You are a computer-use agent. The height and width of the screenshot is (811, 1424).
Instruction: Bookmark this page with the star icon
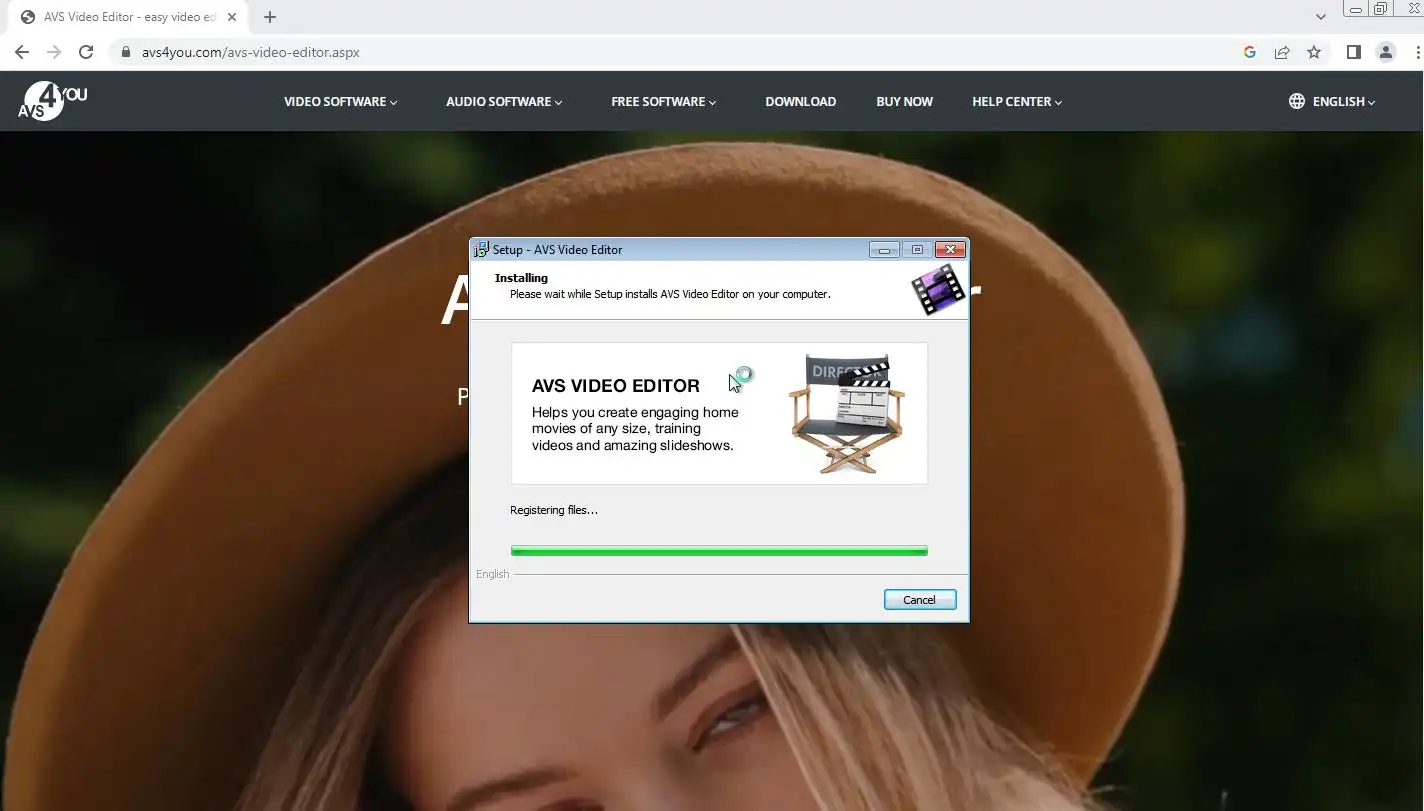pyautogui.click(x=1314, y=52)
